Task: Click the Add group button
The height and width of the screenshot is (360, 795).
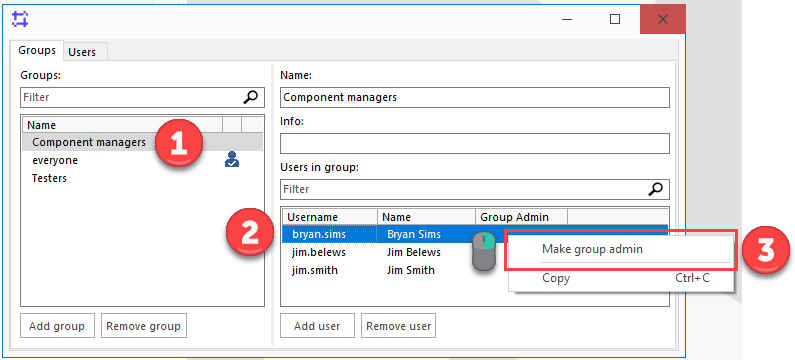Action: tap(57, 326)
